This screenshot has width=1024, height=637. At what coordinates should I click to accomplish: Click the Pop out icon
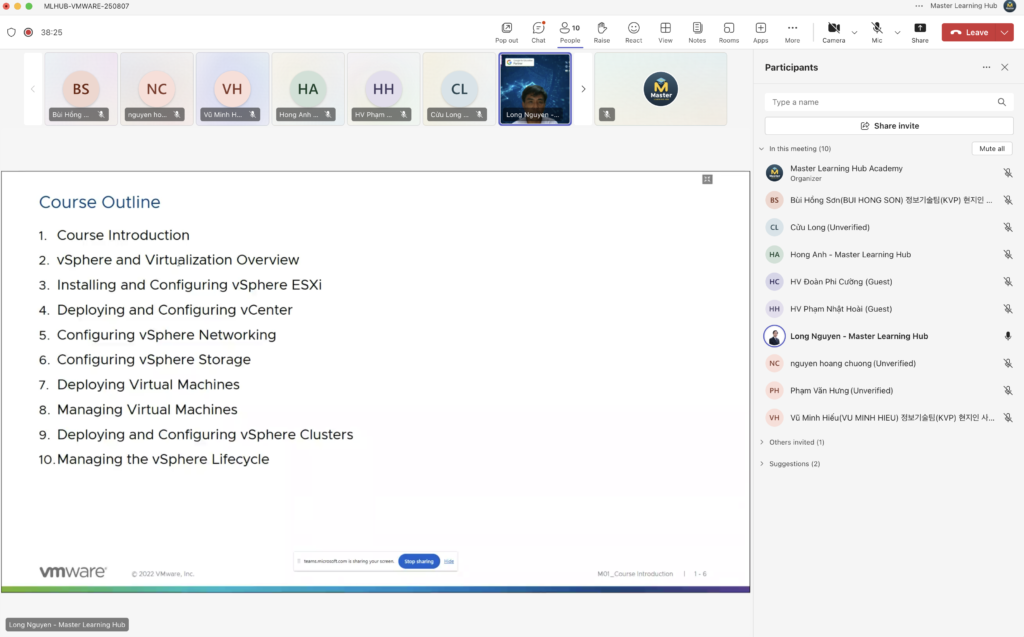pyautogui.click(x=506, y=32)
